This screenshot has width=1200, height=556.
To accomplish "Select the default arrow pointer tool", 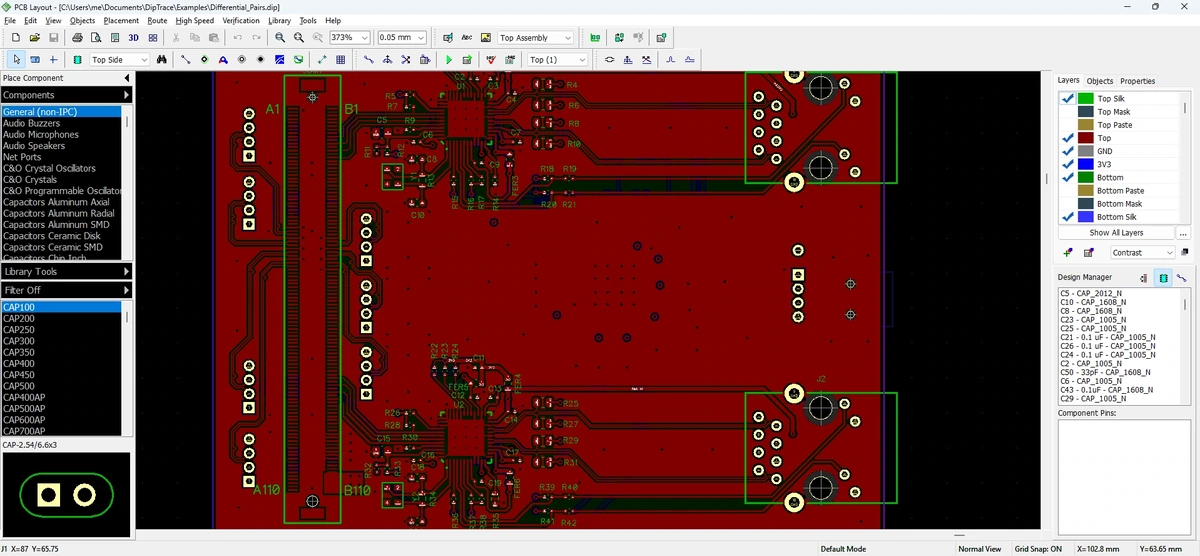I will click(16, 60).
